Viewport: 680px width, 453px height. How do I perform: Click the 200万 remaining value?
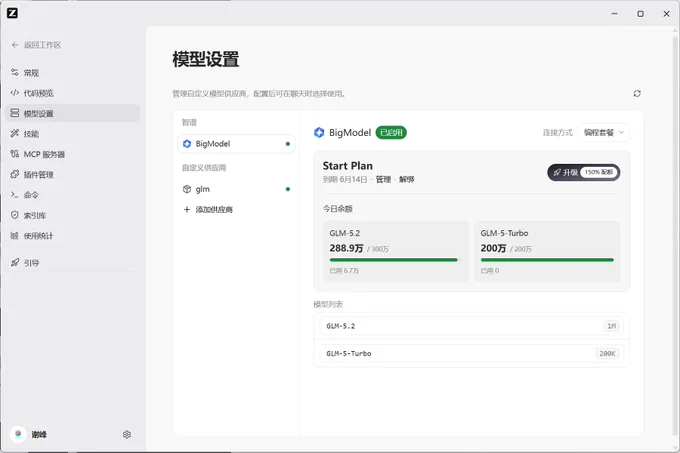tap(493, 248)
